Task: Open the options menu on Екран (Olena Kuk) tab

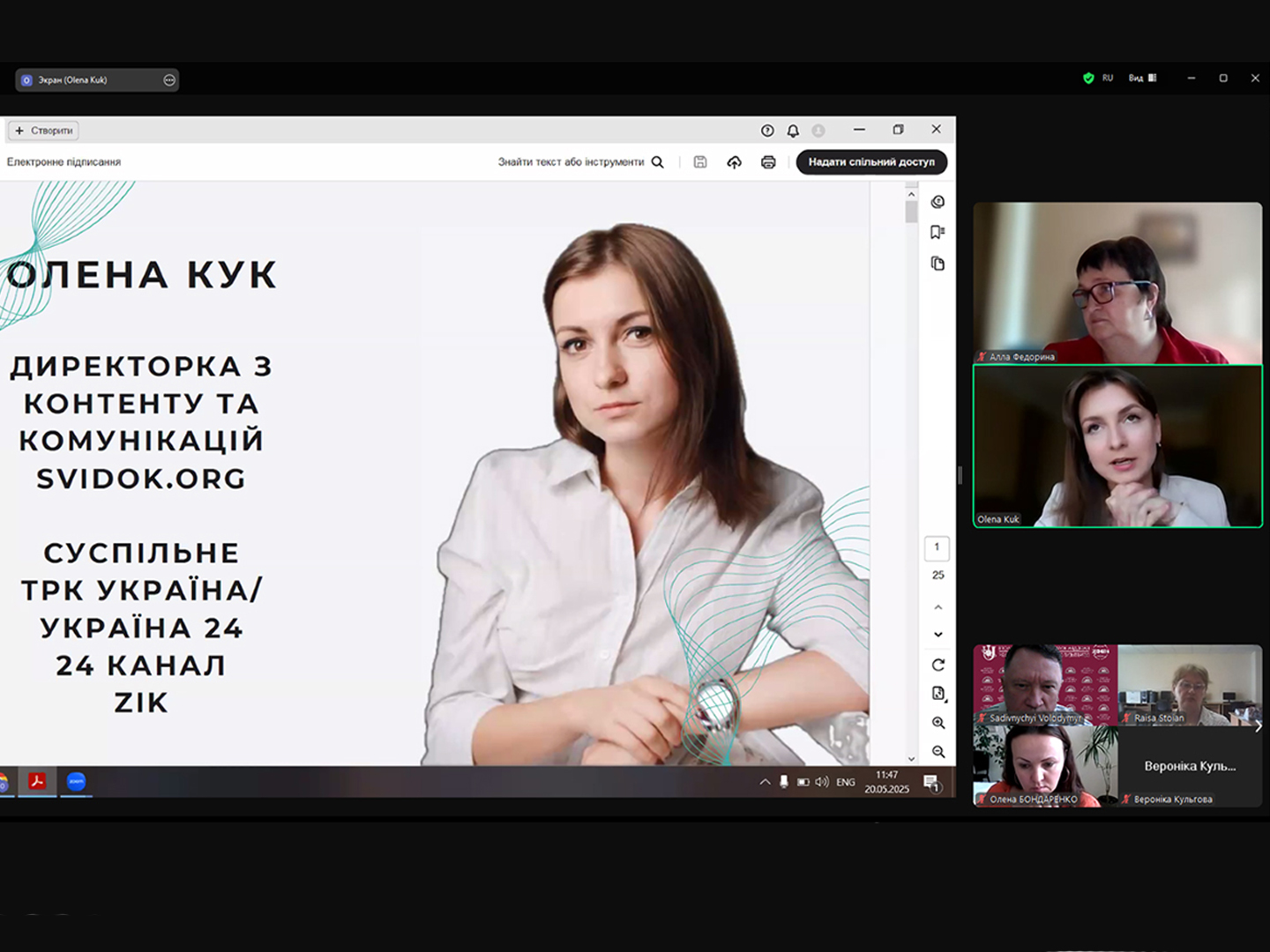Action: pos(169,80)
